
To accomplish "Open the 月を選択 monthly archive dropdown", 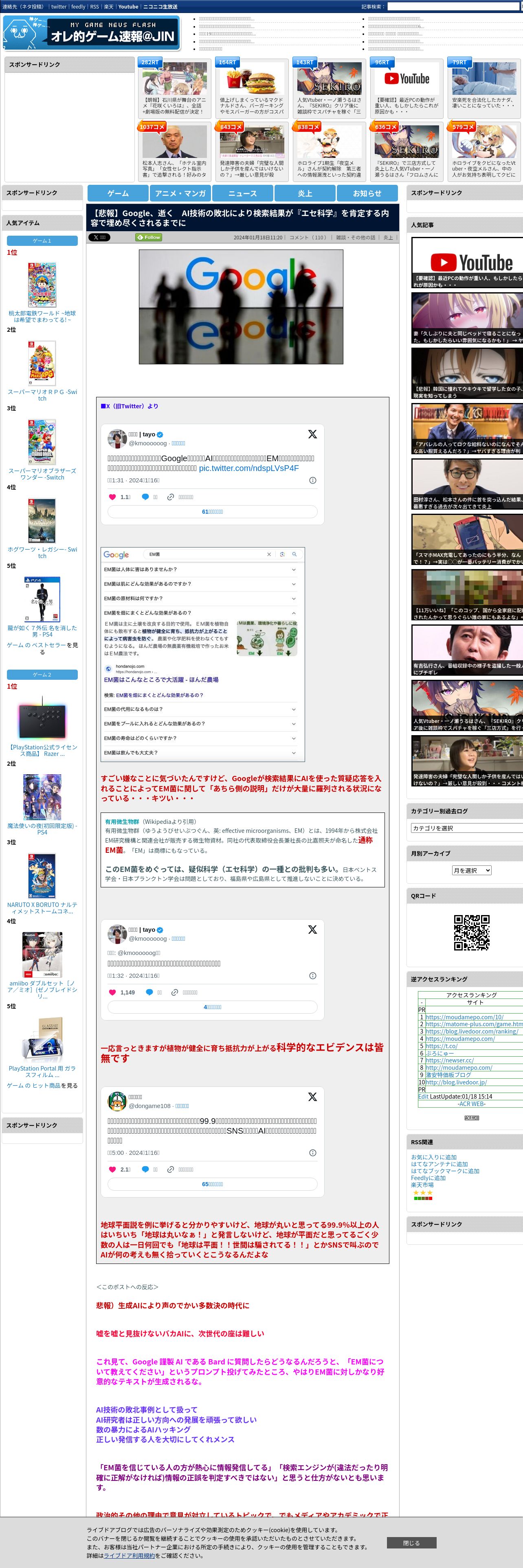I will click(x=471, y=870).
